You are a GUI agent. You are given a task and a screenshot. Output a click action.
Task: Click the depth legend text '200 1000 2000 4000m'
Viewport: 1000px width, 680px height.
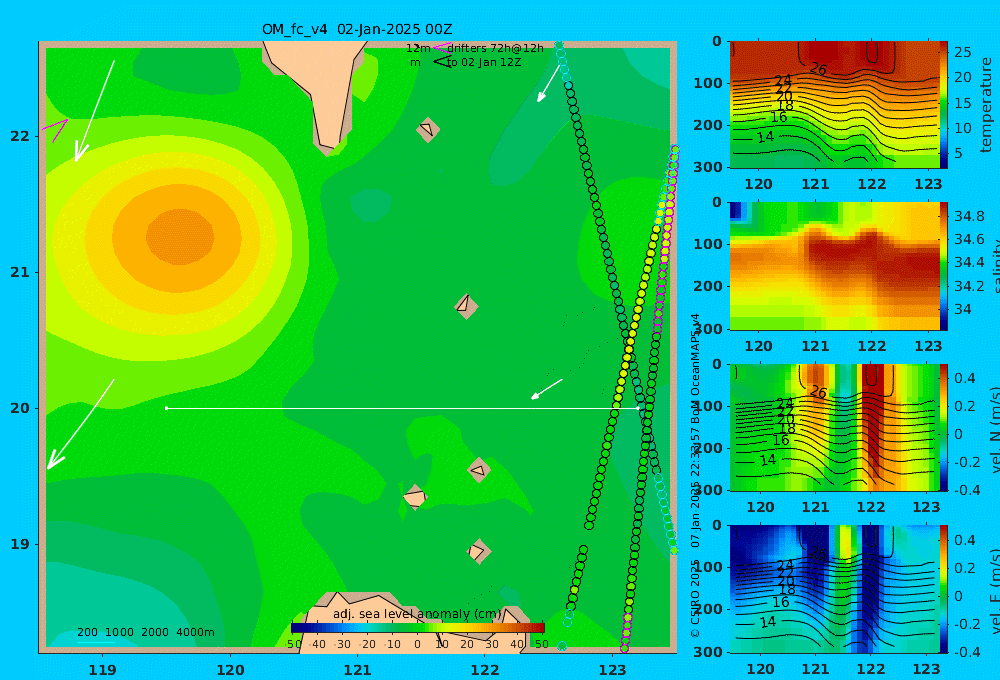[145, 632]
